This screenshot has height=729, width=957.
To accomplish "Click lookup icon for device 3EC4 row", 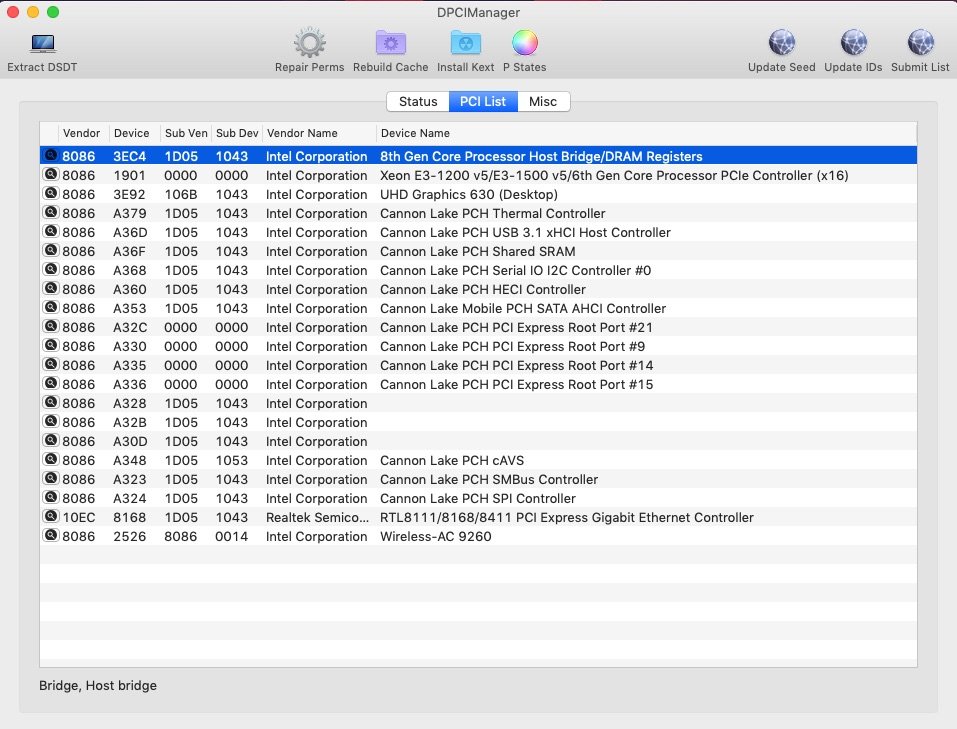I will click(51, 155).
